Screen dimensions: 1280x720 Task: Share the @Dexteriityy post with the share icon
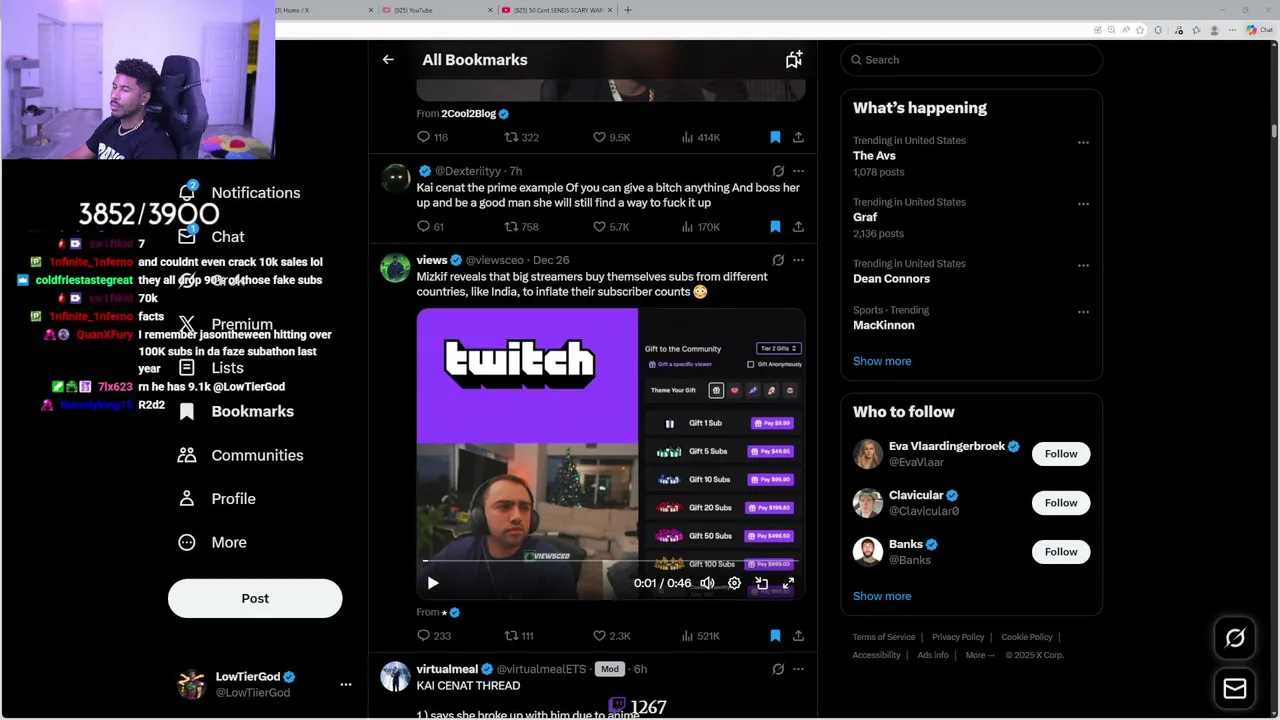798,227
